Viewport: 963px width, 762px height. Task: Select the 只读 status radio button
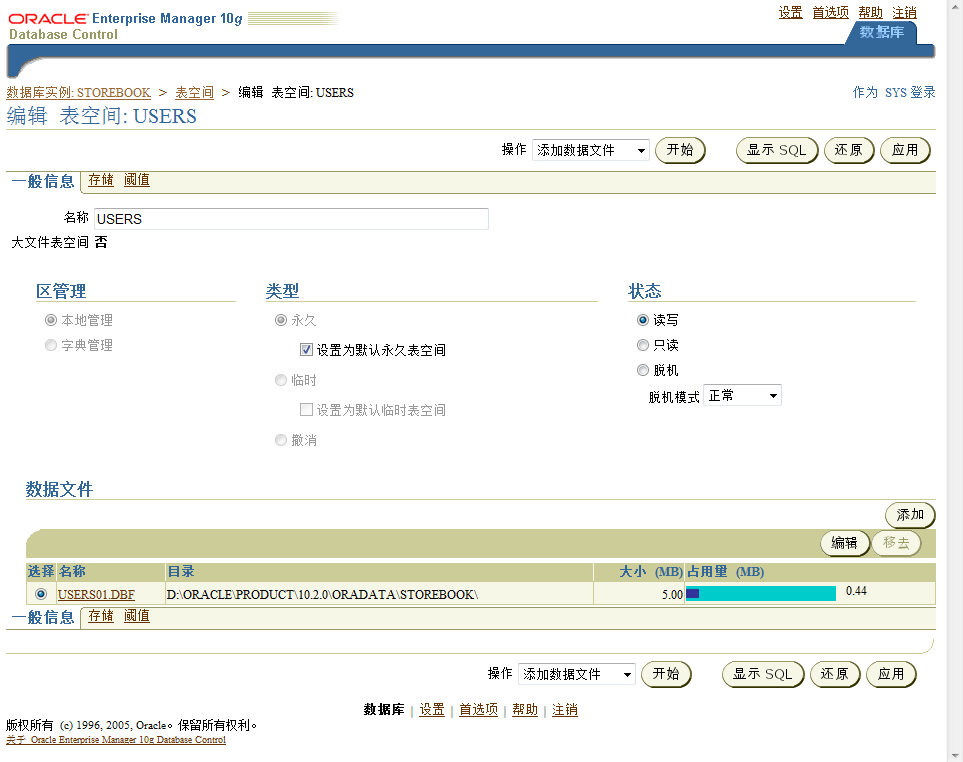[641, 345]
